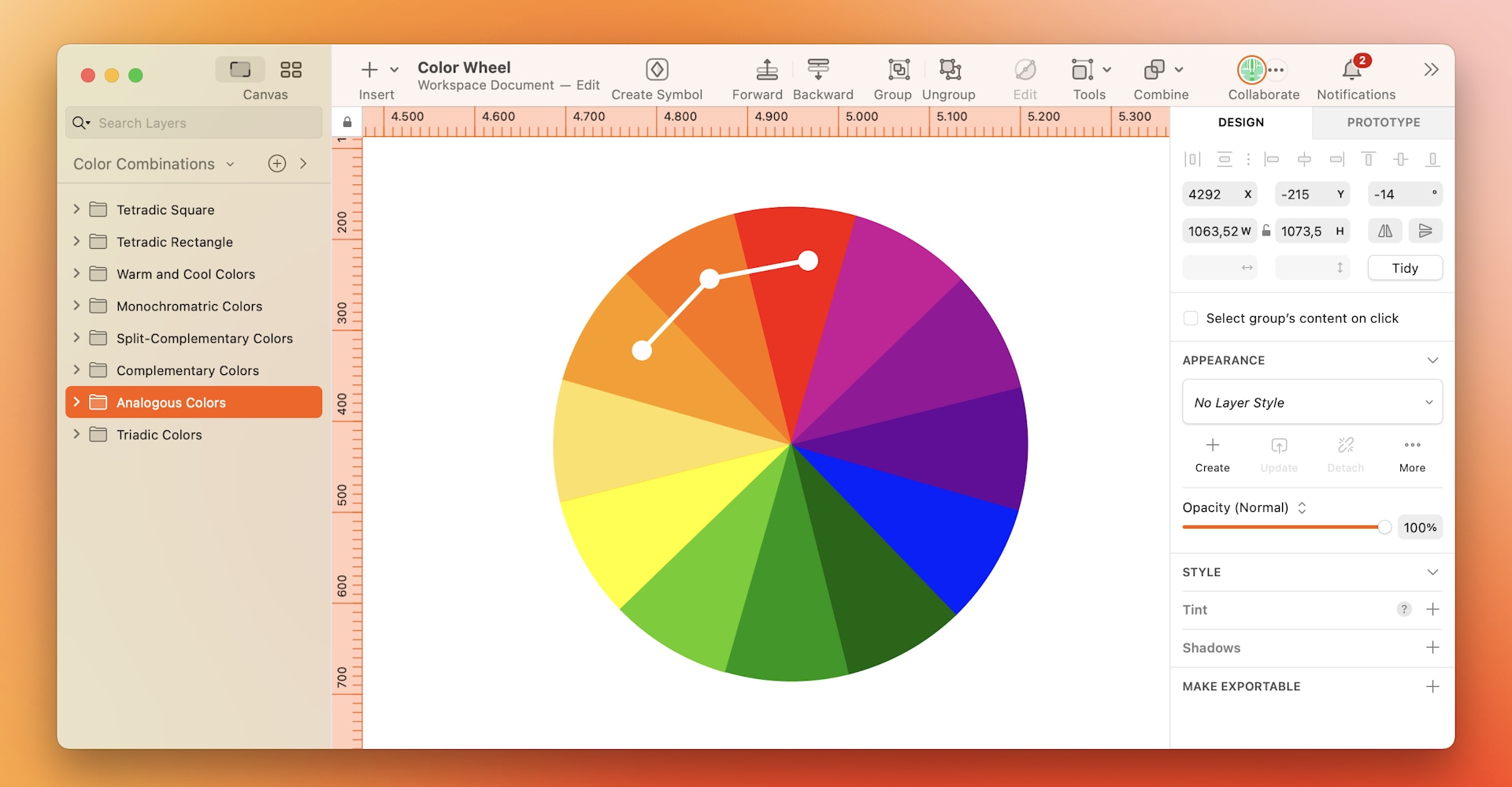Click Edit next to Workspace Document
Image resolution: width=1512 pixels, height=787 pixels.
coord(588,84)
